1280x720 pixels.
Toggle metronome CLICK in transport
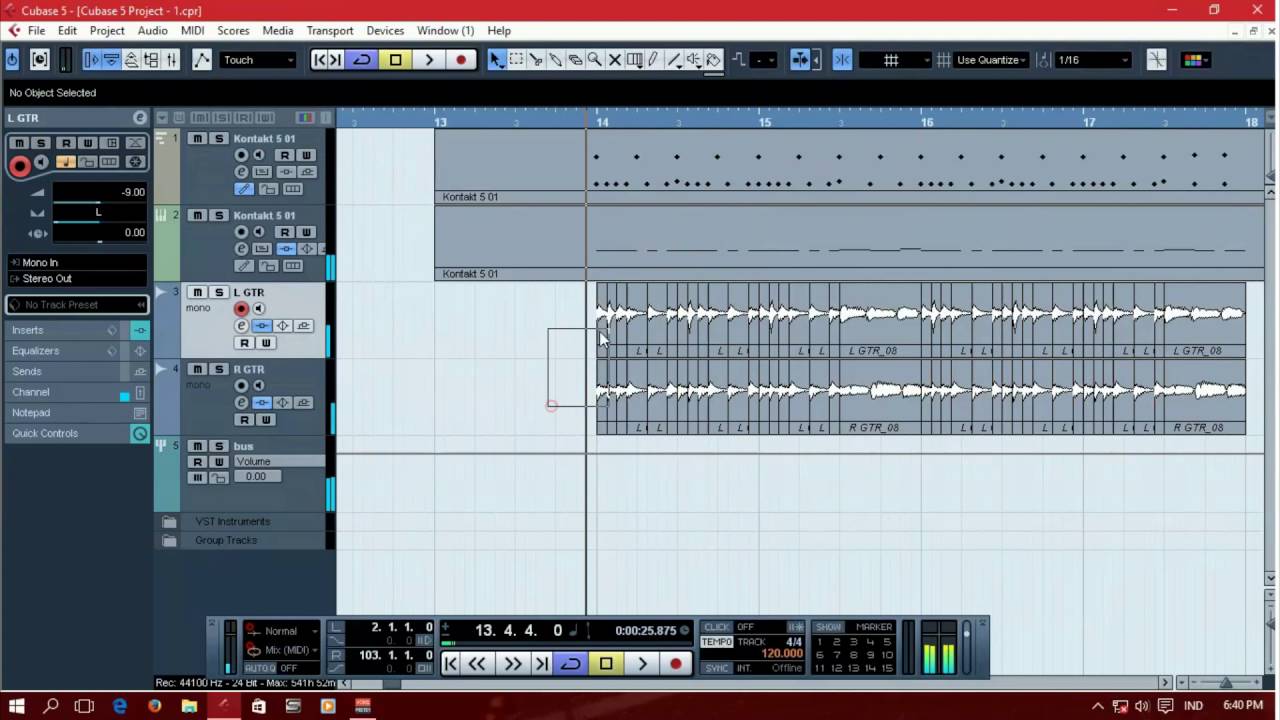(x=717, y=627)
